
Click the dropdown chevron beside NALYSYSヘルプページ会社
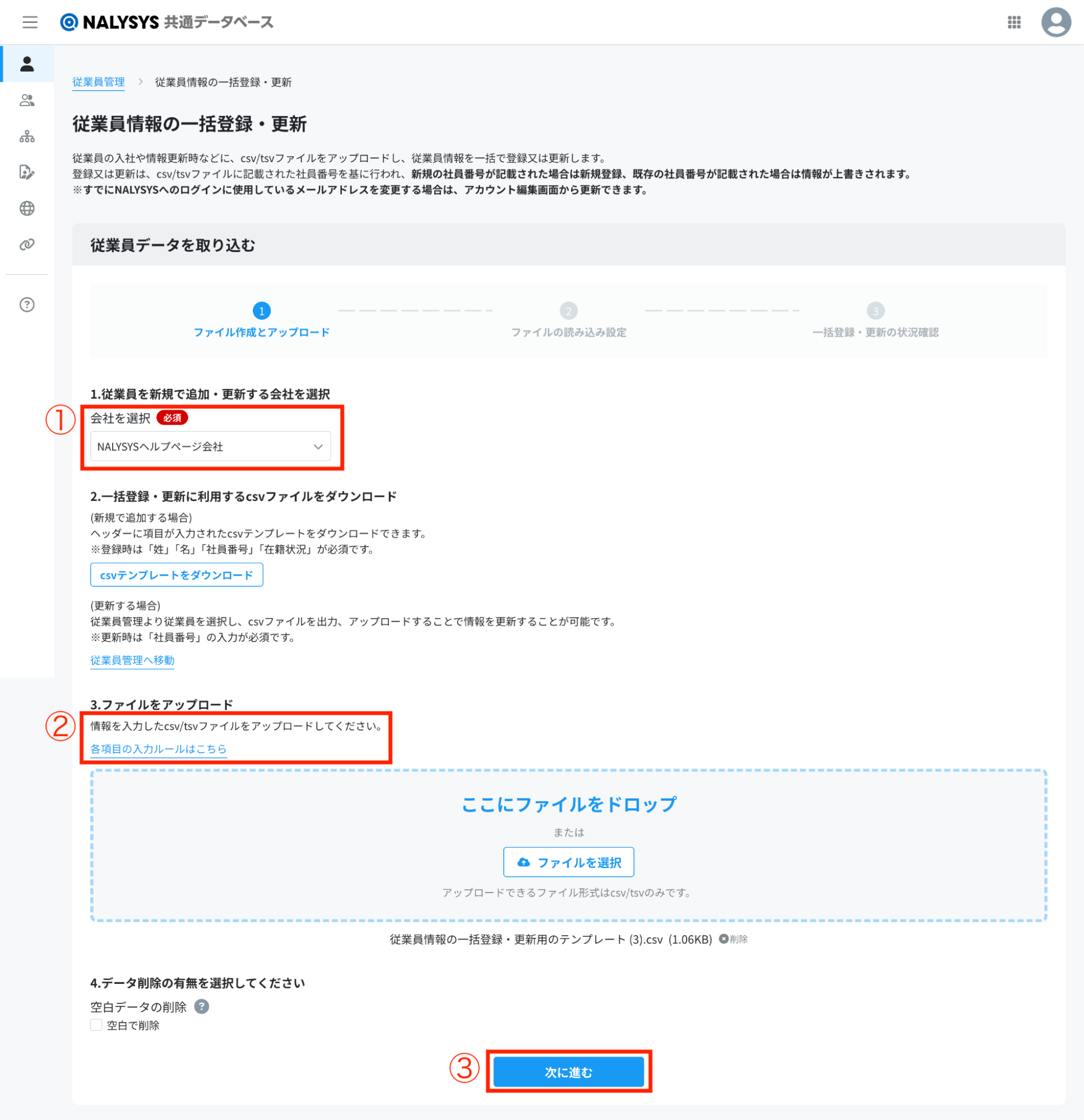pyautogui.click(x=318, y=447)
